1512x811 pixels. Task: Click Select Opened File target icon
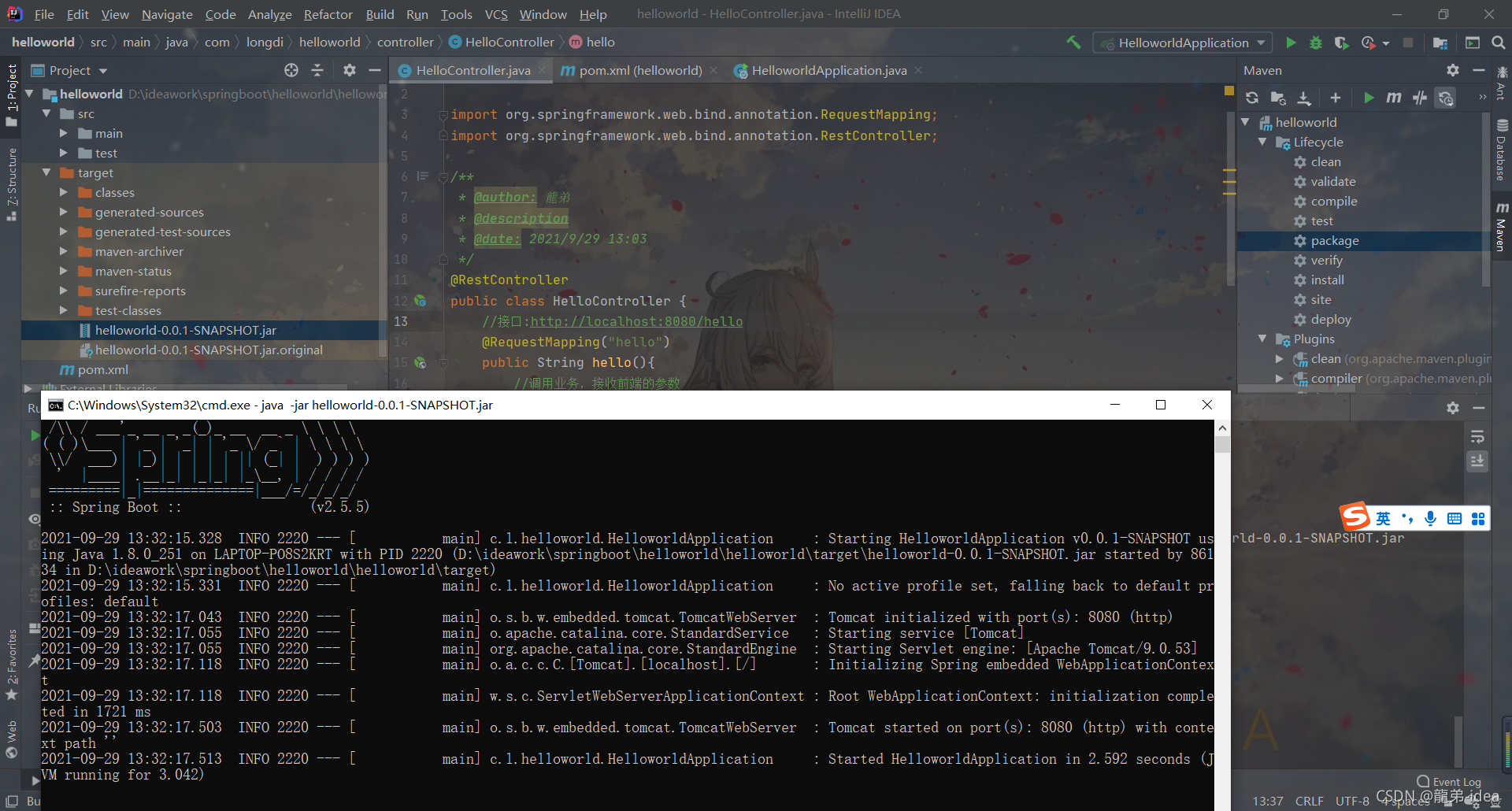click(x=291, y=70)
